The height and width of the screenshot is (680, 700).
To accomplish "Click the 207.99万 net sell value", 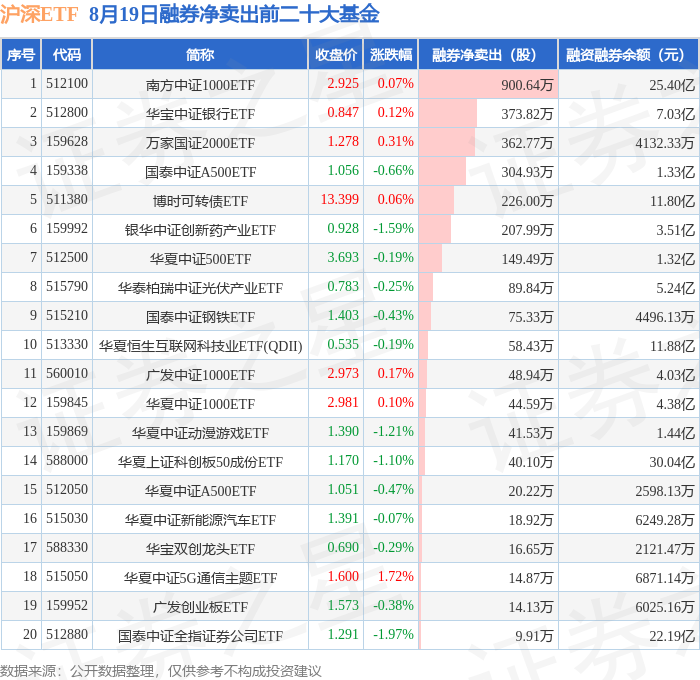I will (x=527, y=230).
